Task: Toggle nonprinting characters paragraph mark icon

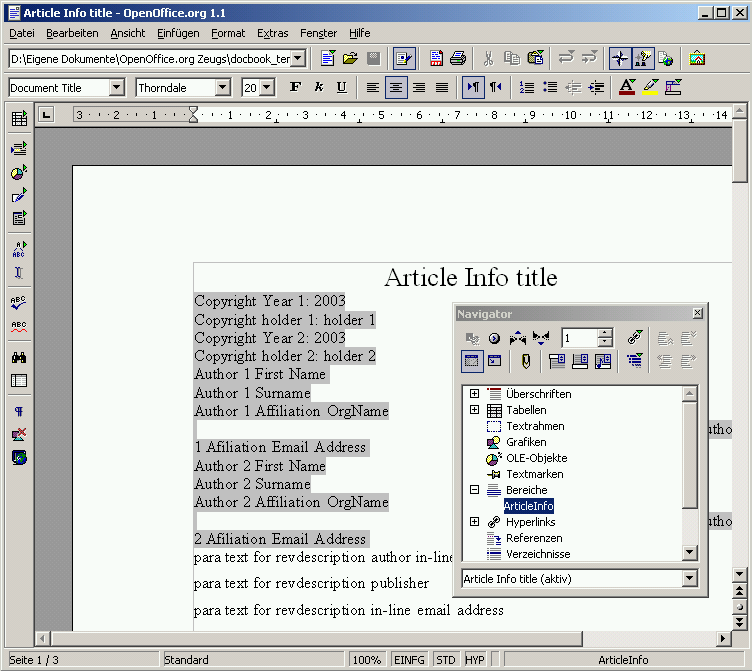Action: point(19,411)
